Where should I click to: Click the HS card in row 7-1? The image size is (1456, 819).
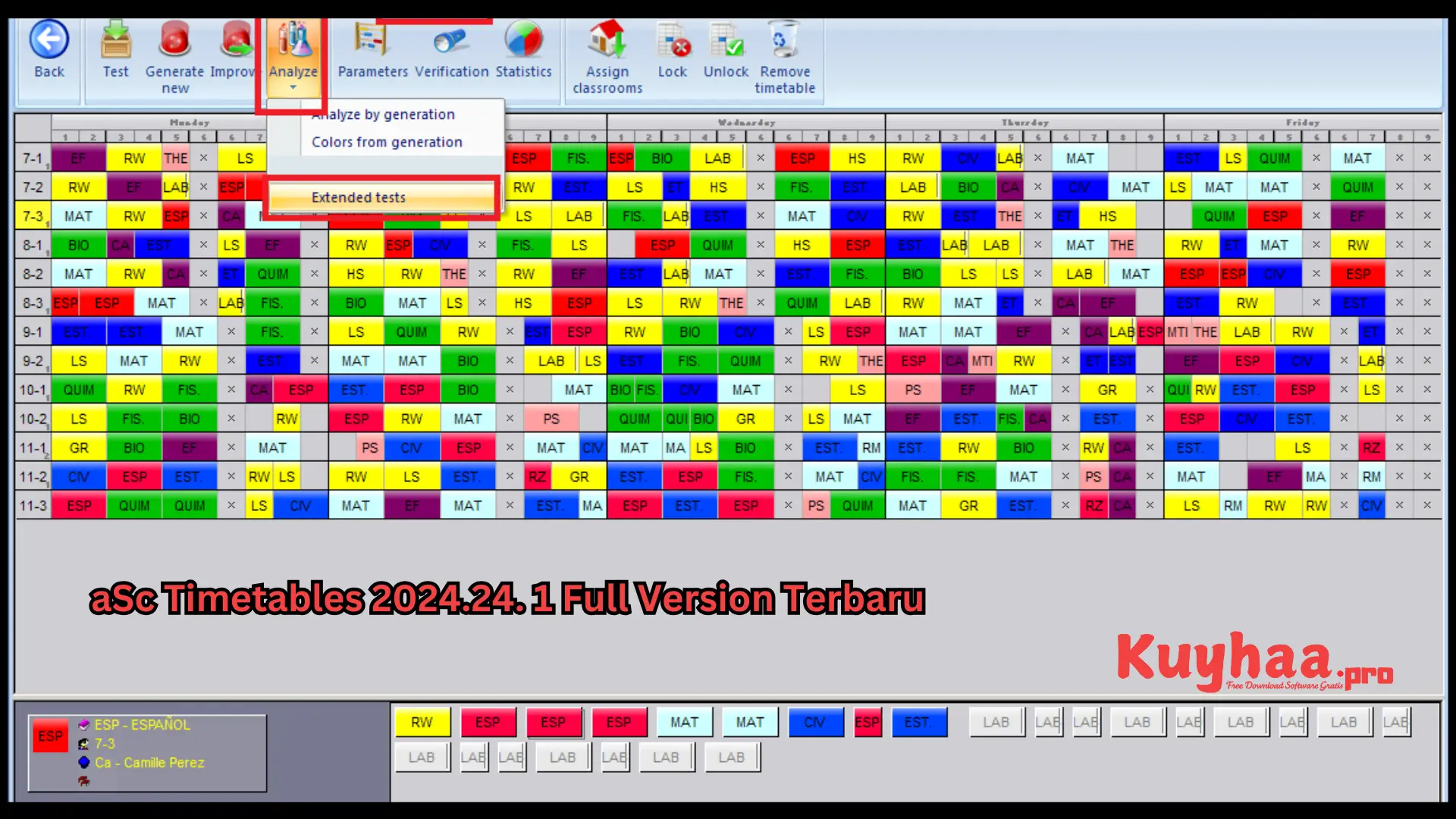click(857, 158)
